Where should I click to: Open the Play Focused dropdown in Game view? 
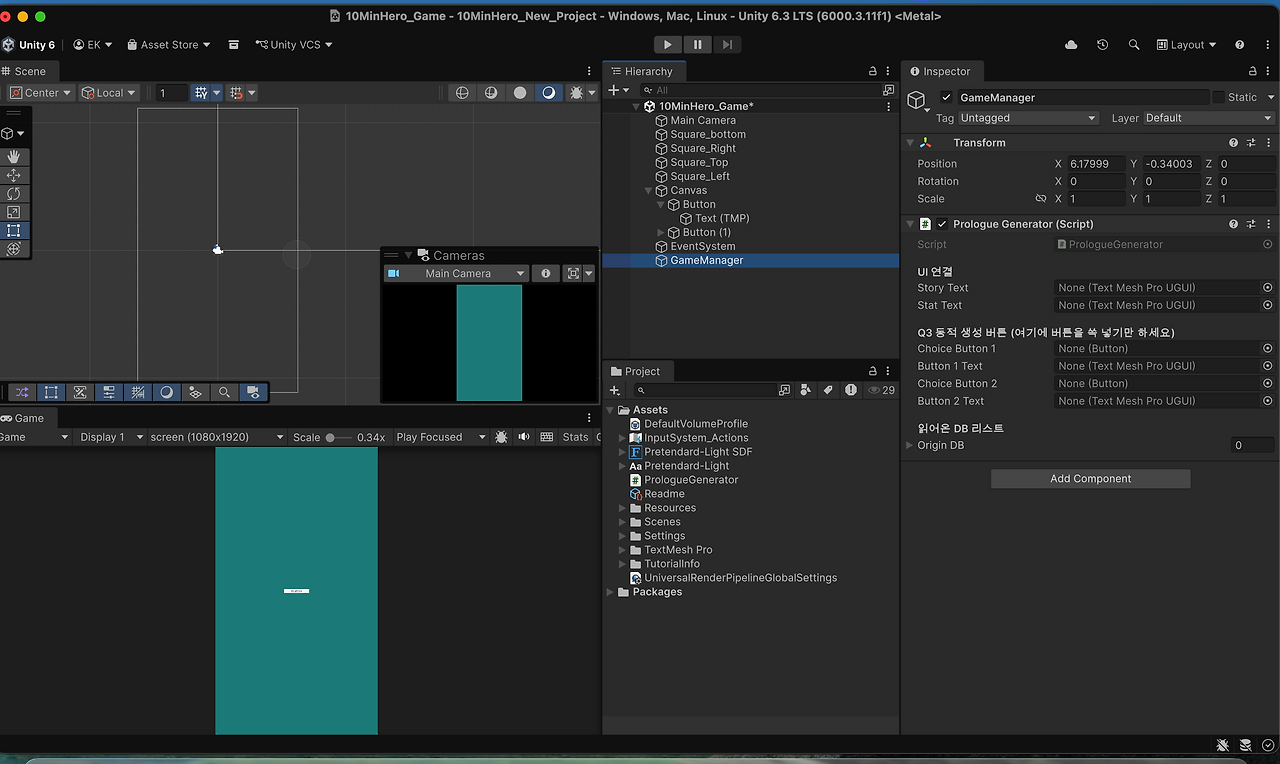[x=441, y=437]
